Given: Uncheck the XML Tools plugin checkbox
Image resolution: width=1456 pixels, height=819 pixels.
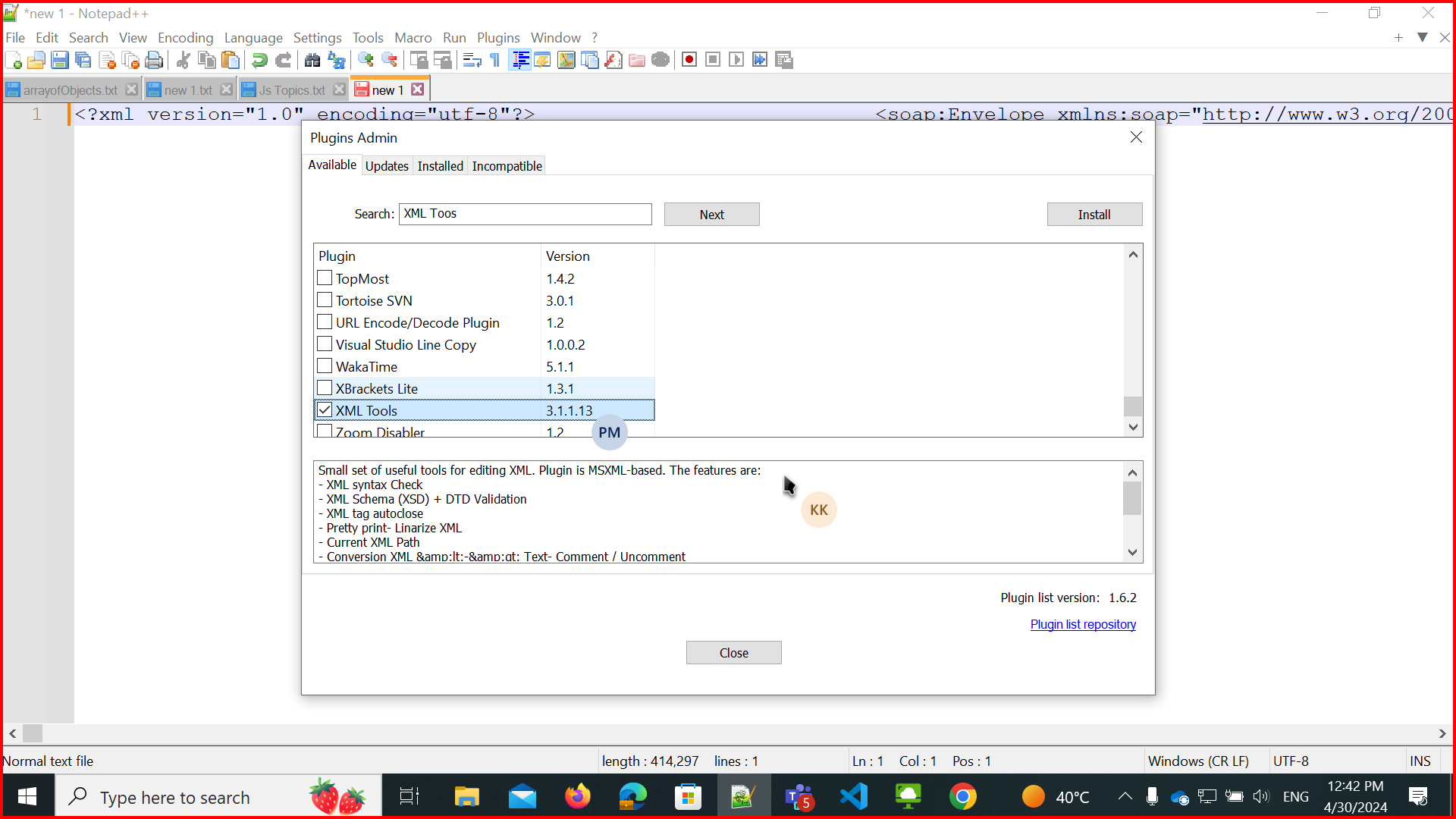Looking at the screenshot, I should (325, 410).
